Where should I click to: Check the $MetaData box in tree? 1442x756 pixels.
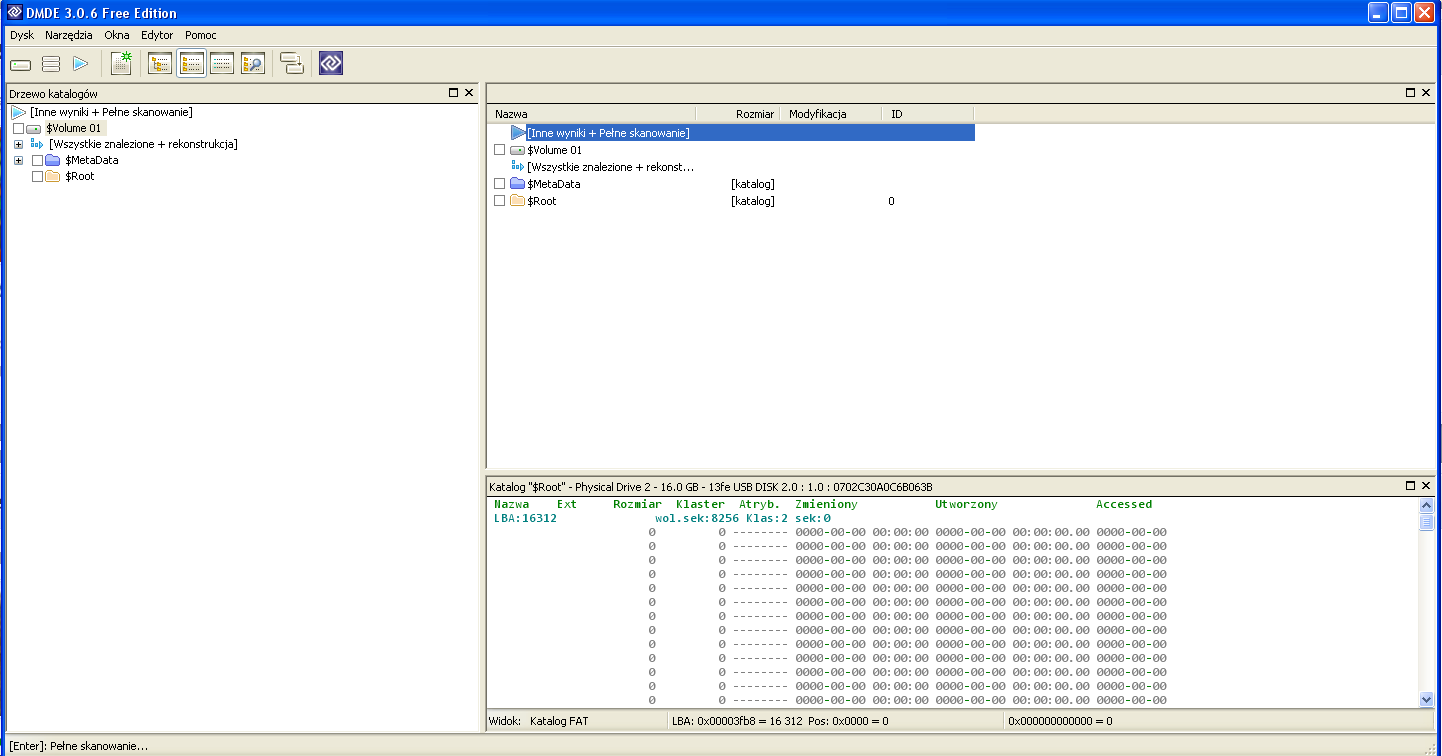coord(38,160)
